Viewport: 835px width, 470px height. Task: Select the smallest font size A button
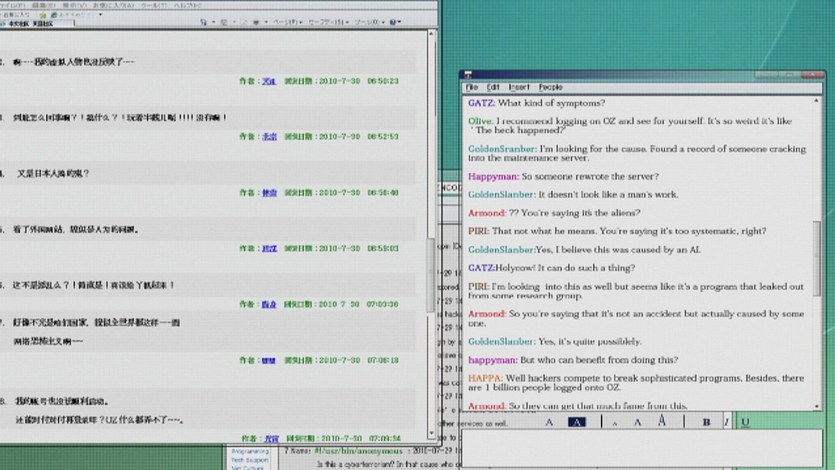click(614, 424)
